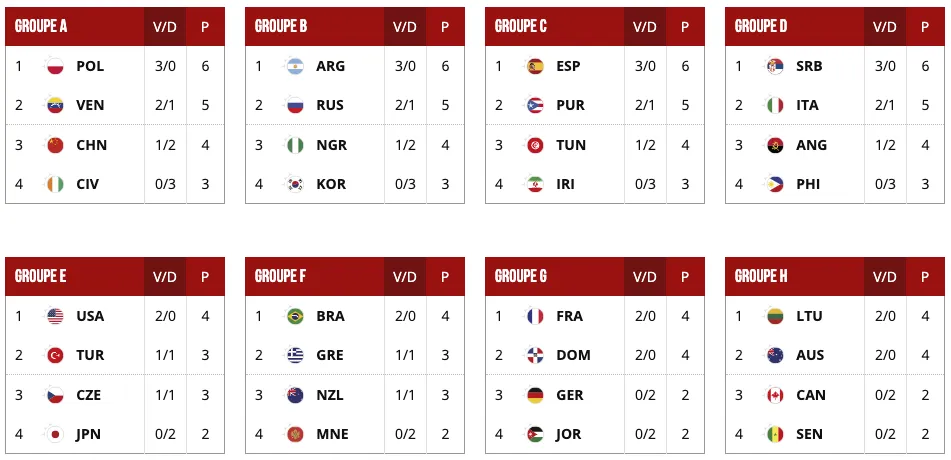This screenshot has height=460, width=951.
Task: Select the Groupe A header
Action: coord(41,26)
